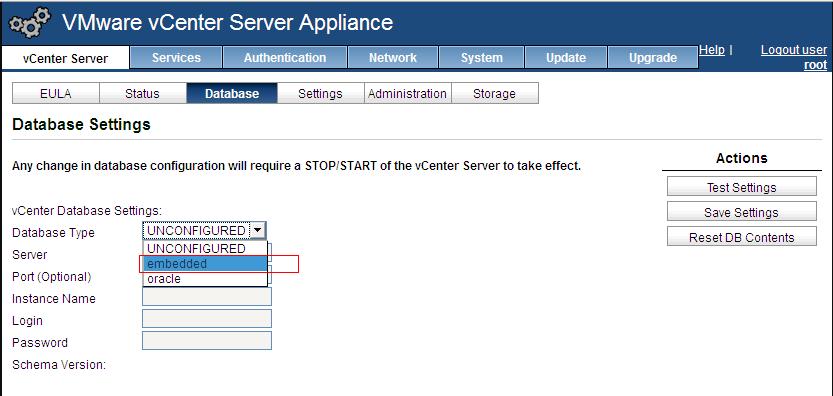Click the Actions heading
Image resolution: width=833 pixels, height=396 pixels.
(x=742, y=158)
